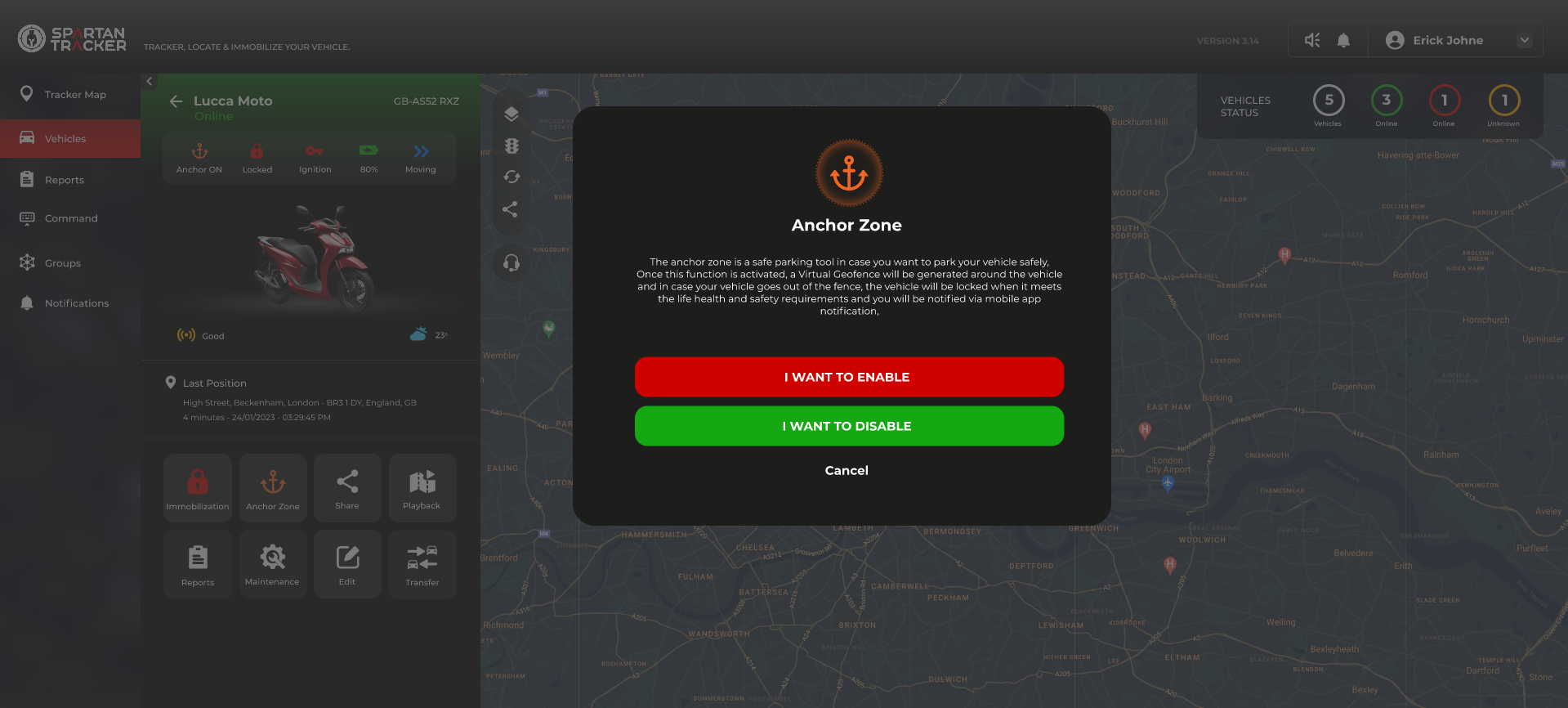Expand the Erick Johne user dropdown
Image resolution: width=1568 pixels, height=708 pixels.
(1525, 40)
